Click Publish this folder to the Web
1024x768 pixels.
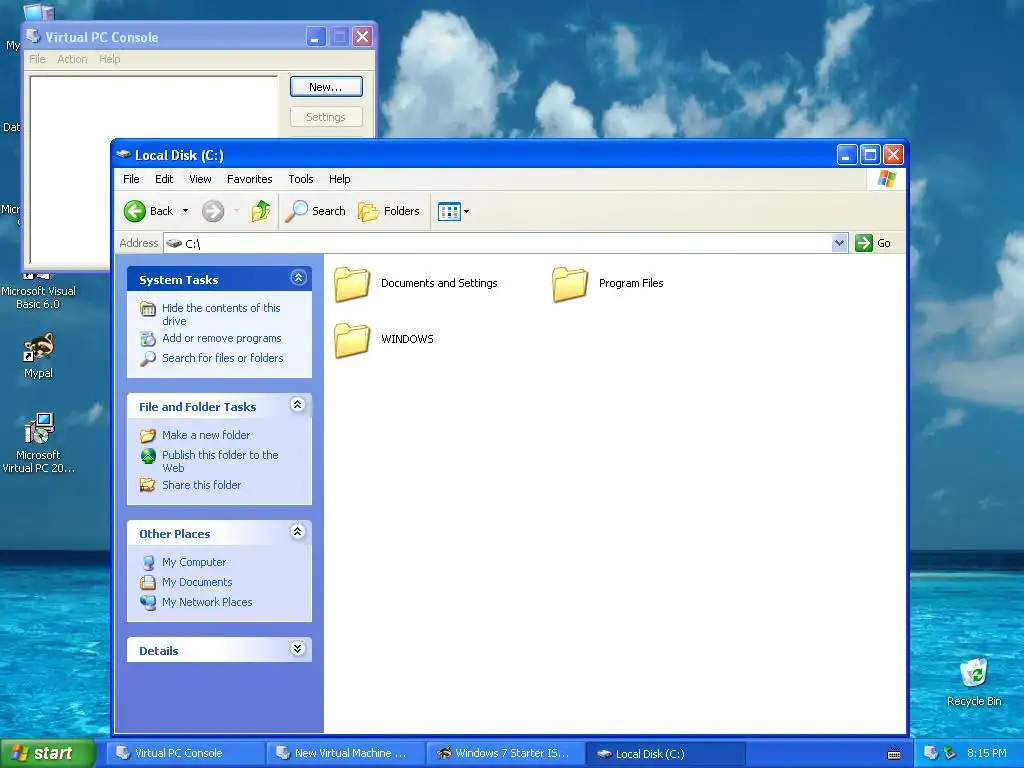click(x=220, y=461)
